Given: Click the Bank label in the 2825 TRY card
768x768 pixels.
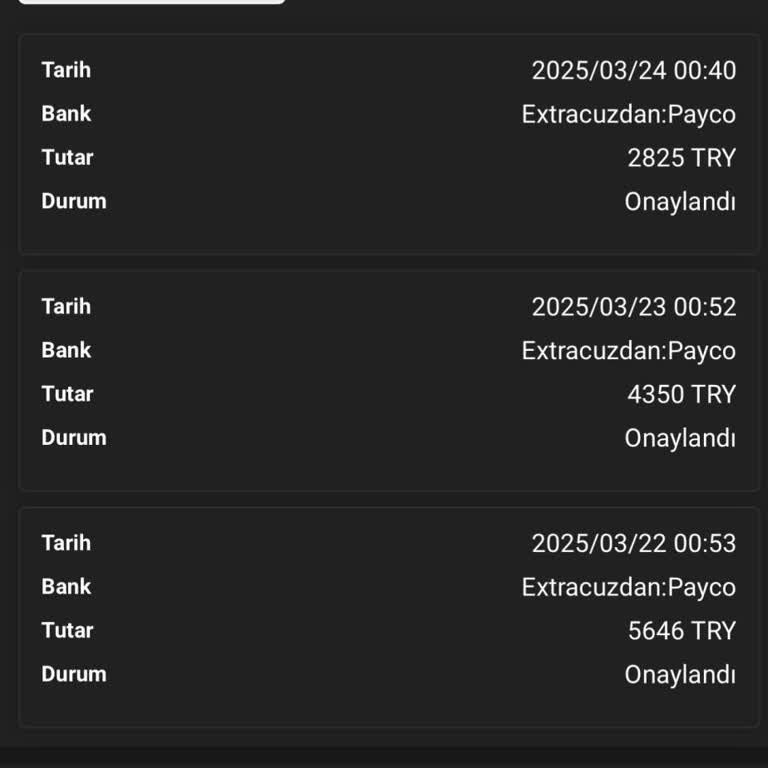Looking at the screenshot, I should (66, 114).
